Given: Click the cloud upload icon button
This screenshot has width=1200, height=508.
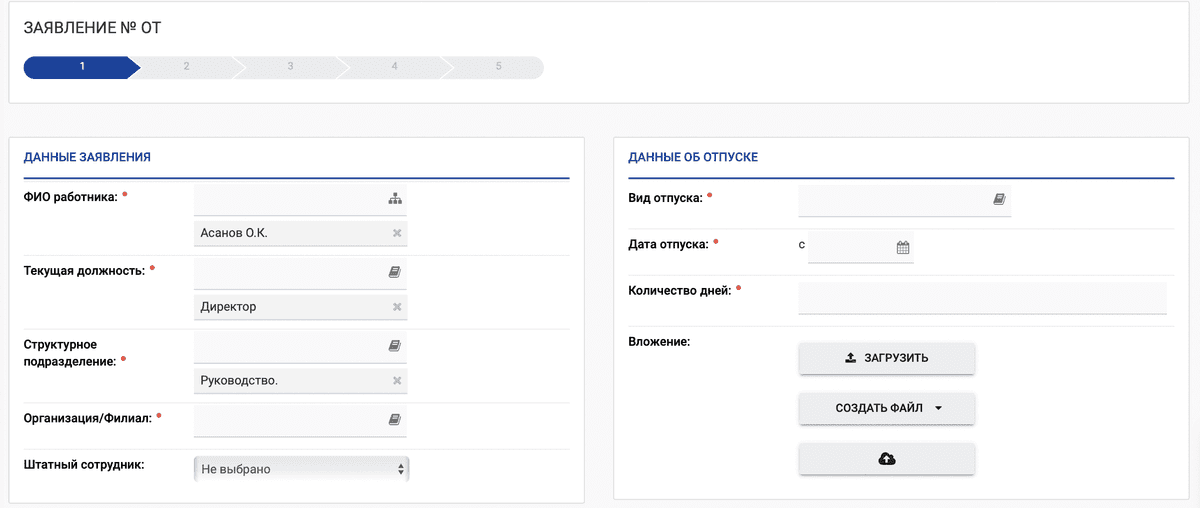Looking at the screenshot, I should [886, 459].
